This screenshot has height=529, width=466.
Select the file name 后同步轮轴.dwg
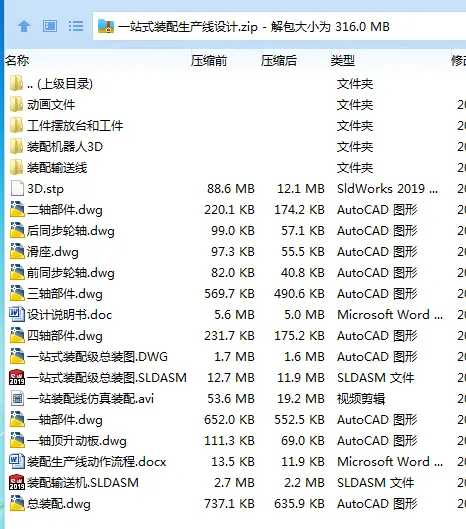71,231
